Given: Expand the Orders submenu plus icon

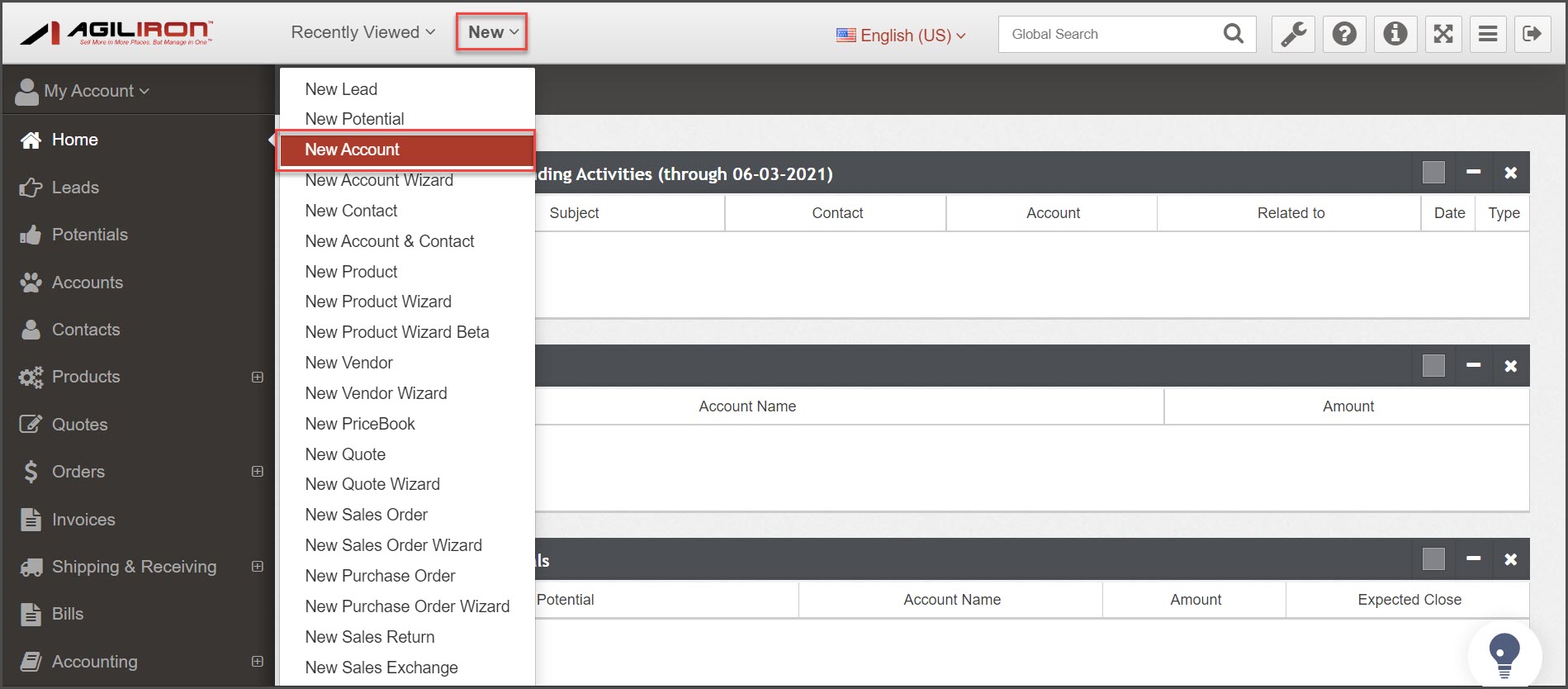Looking at the screenshot, I should click(x=258, y=472).
